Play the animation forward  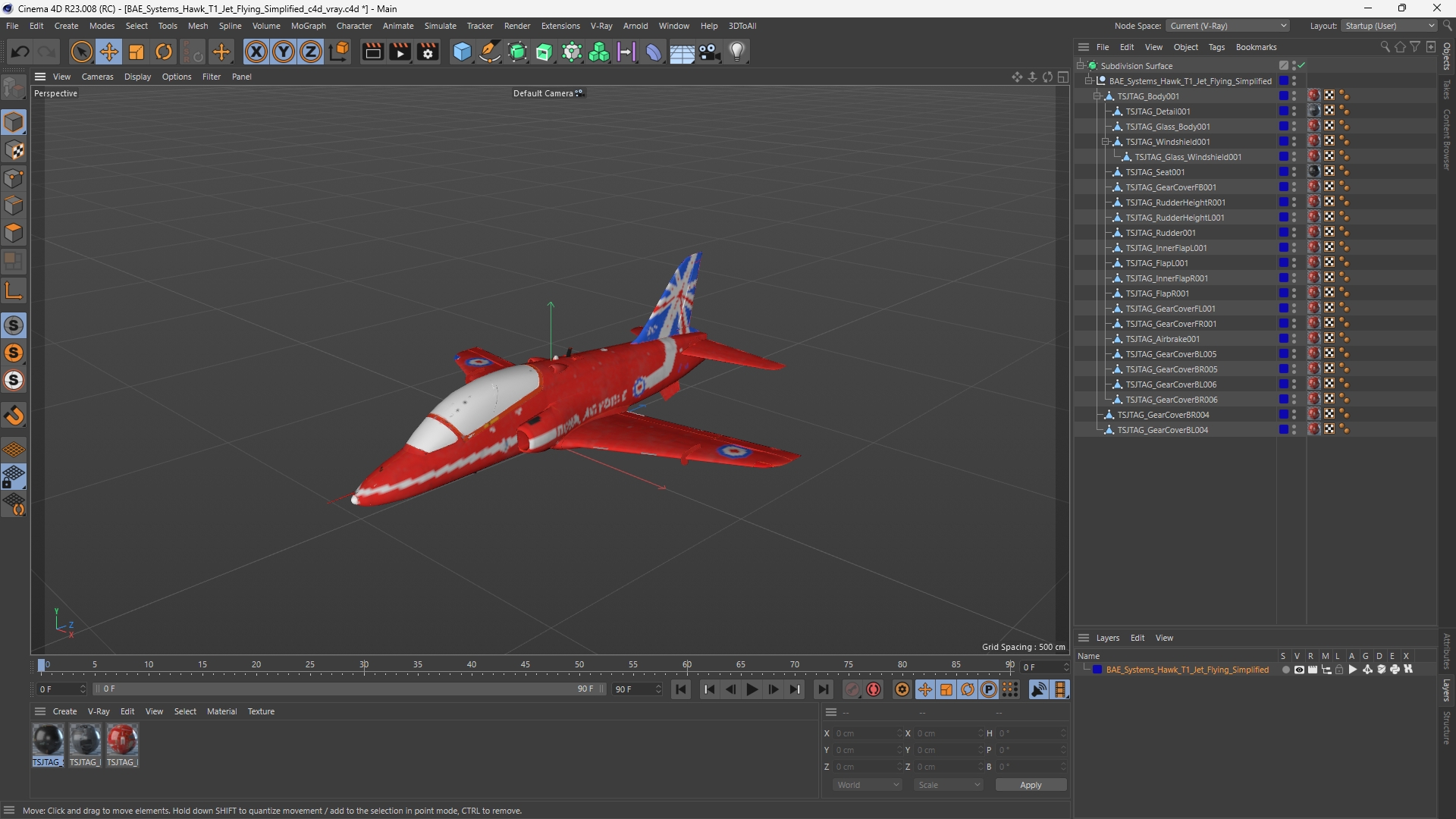point(752,689)
